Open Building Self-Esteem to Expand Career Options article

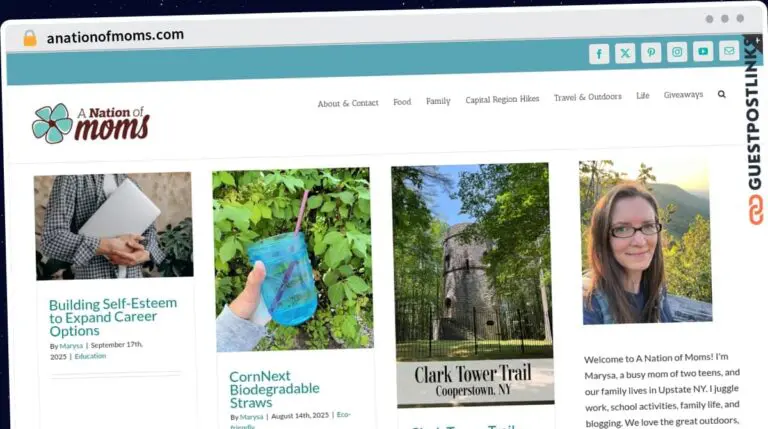pyautogui.click(x=113, y=317)
